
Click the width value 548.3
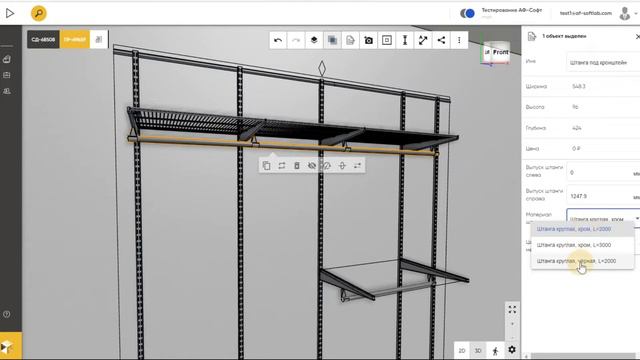point(579,87)
